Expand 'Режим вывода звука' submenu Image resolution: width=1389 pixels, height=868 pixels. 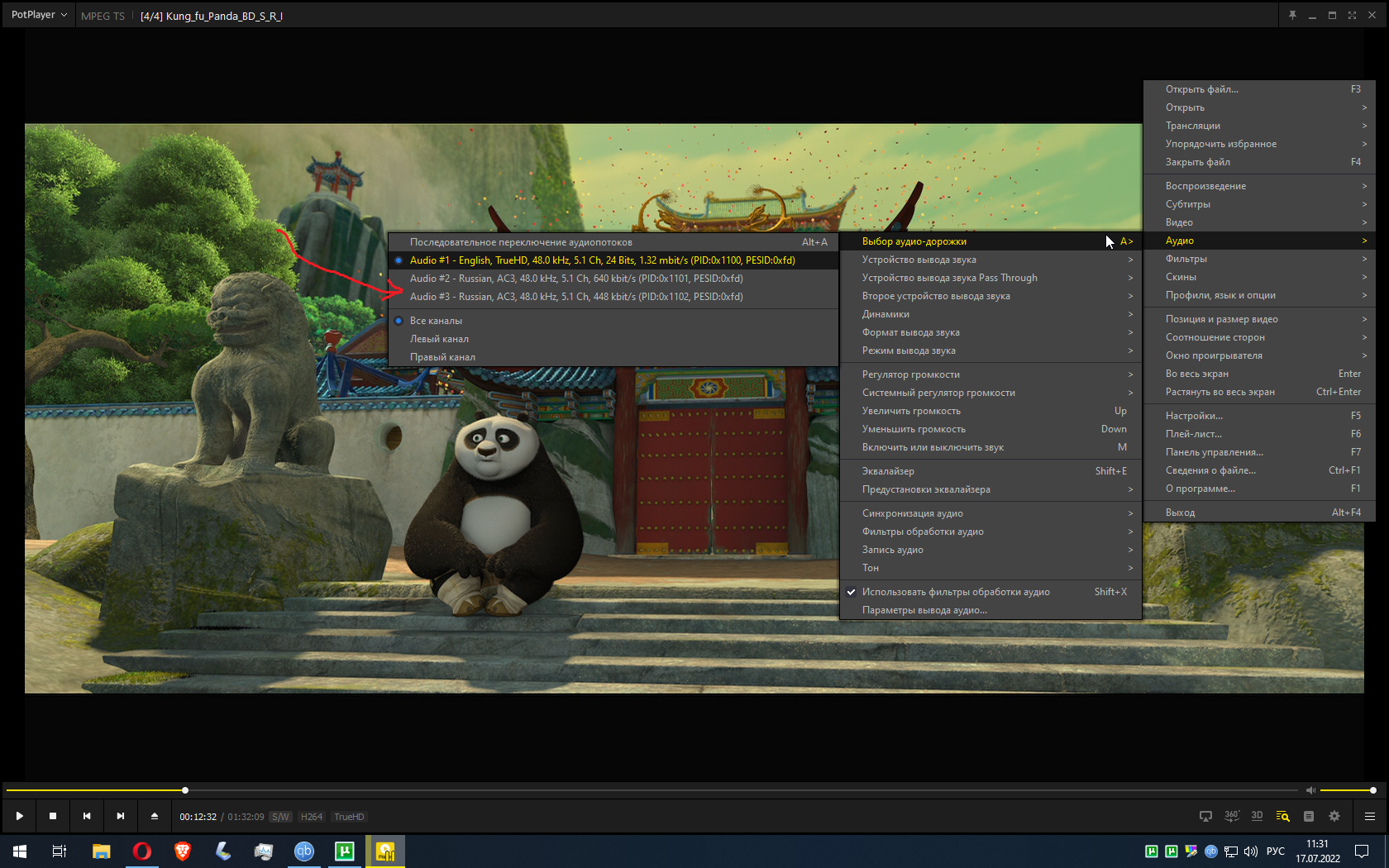[990, 351]
